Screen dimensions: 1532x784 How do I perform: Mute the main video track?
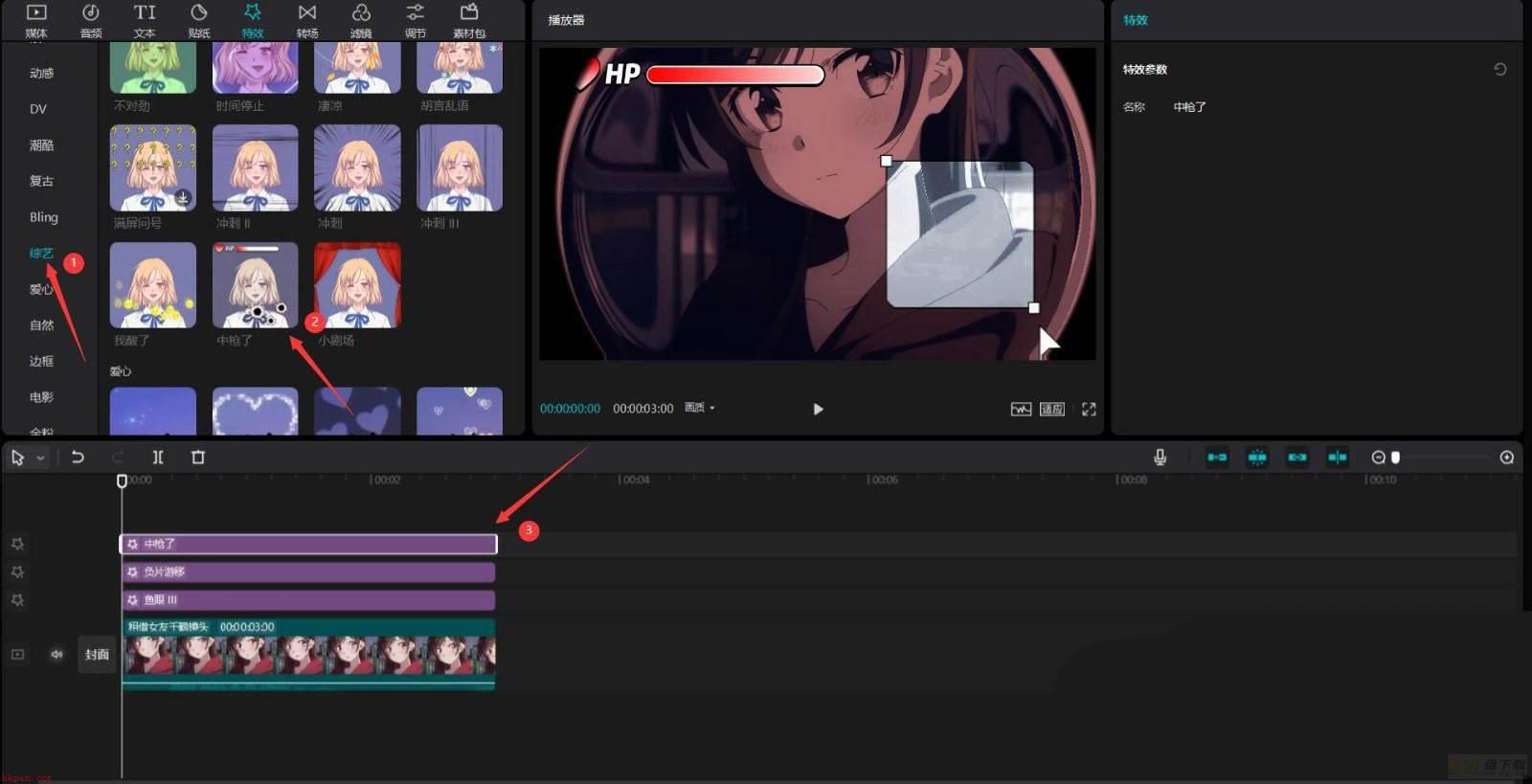(56, 655)
